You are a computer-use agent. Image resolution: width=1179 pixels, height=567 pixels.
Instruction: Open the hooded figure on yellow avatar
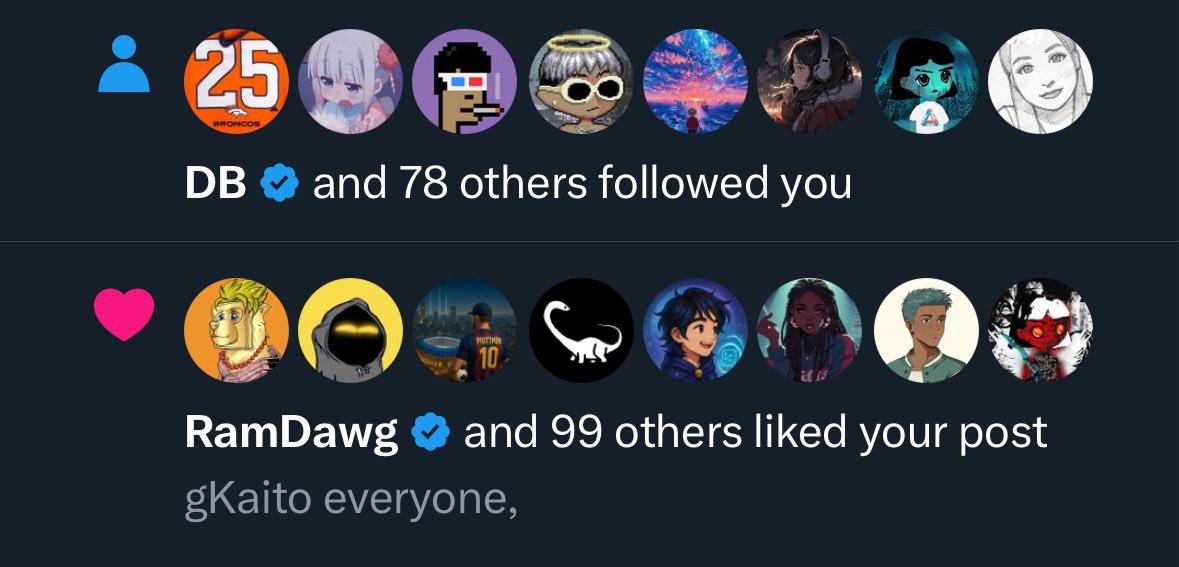point(350,330)
